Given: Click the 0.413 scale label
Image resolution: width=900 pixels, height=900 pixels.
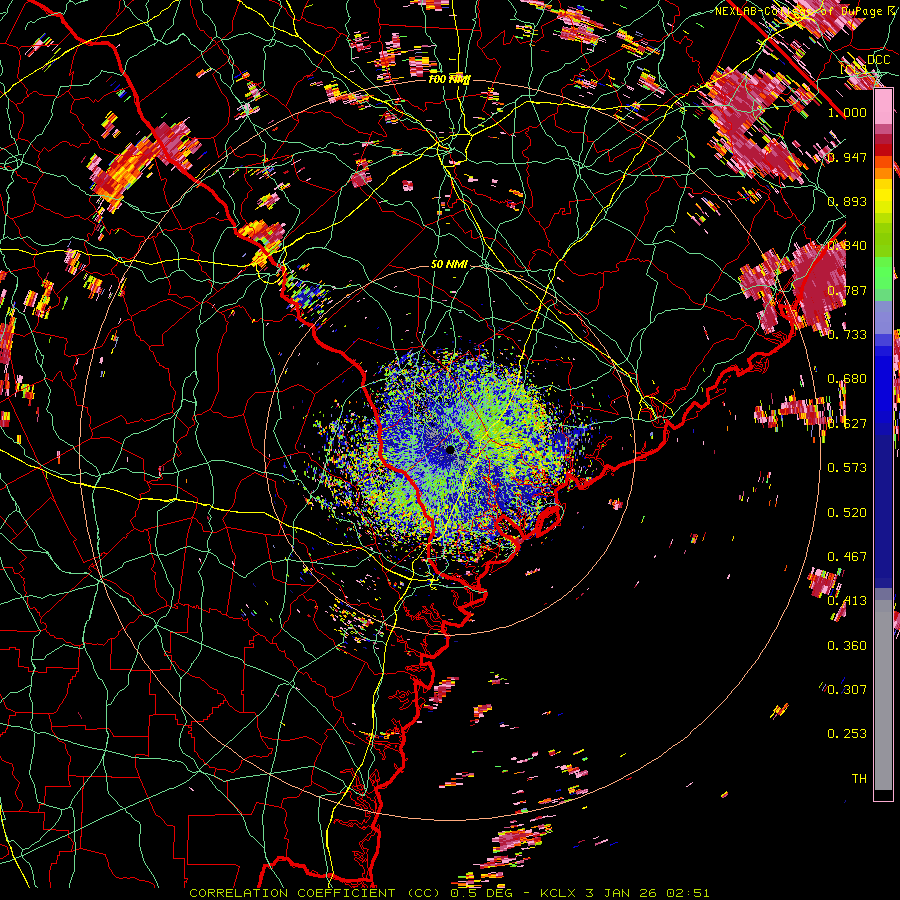Looking at the screenshot, I should point(847,601).
